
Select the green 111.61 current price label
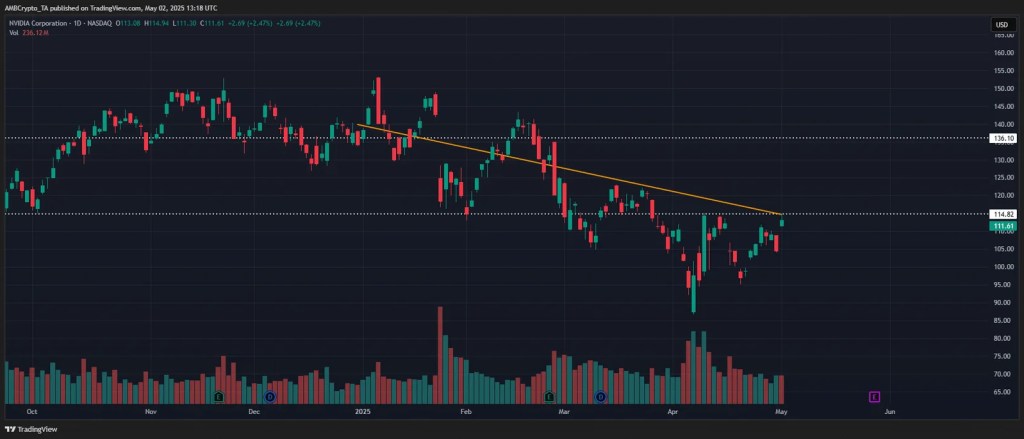tap(1002, 226)
